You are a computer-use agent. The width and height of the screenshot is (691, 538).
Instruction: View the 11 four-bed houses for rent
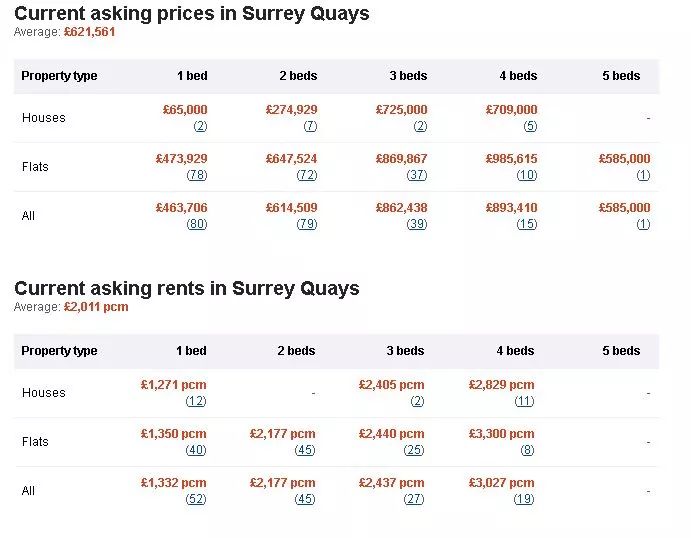coord(524,401)
